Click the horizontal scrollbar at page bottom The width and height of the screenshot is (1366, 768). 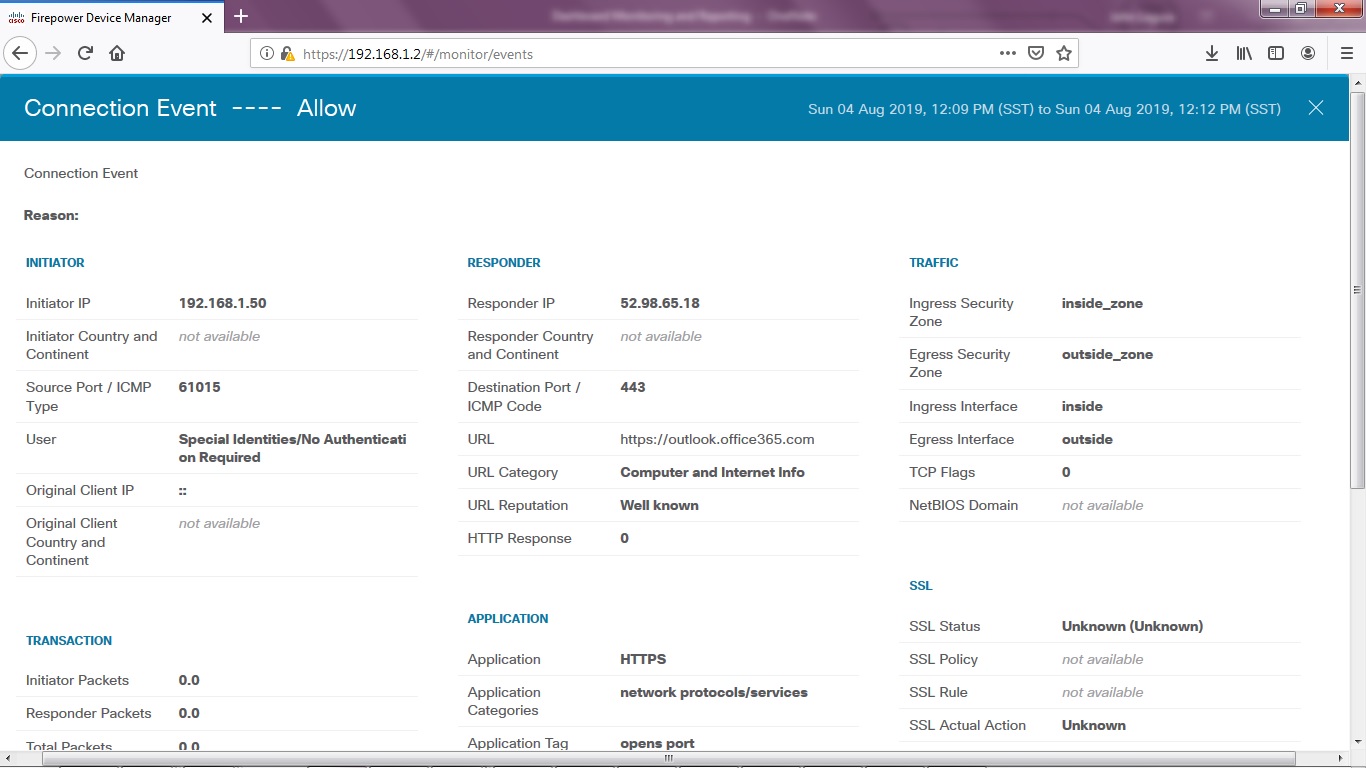coord(667,759)
